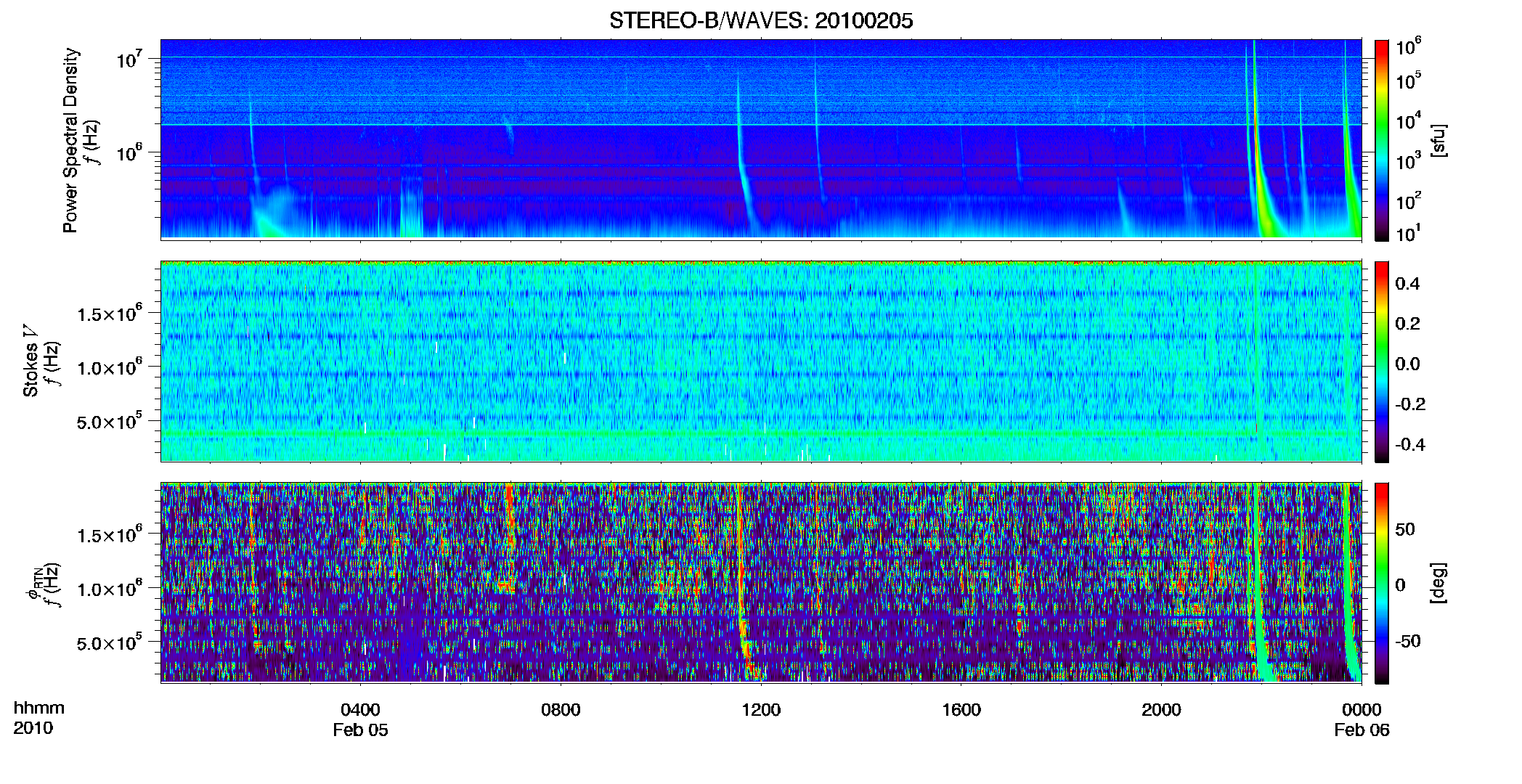The height and width of the screenshot is (784, 1522).
Task: Click the 5.0×10^5 tick on Stokes V axis
Action: click(x=109, y=420)
